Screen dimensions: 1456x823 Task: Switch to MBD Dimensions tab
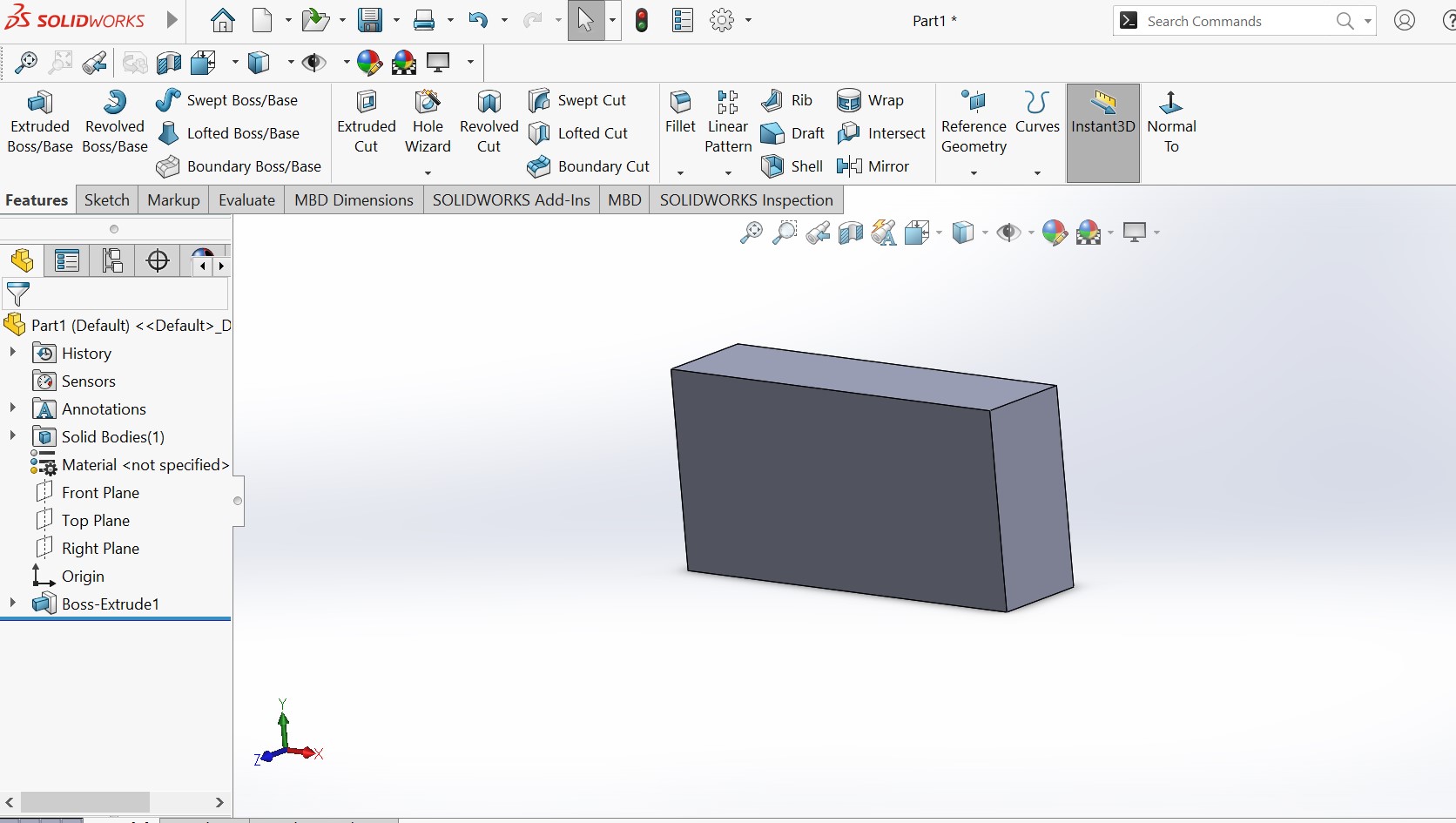354,199
